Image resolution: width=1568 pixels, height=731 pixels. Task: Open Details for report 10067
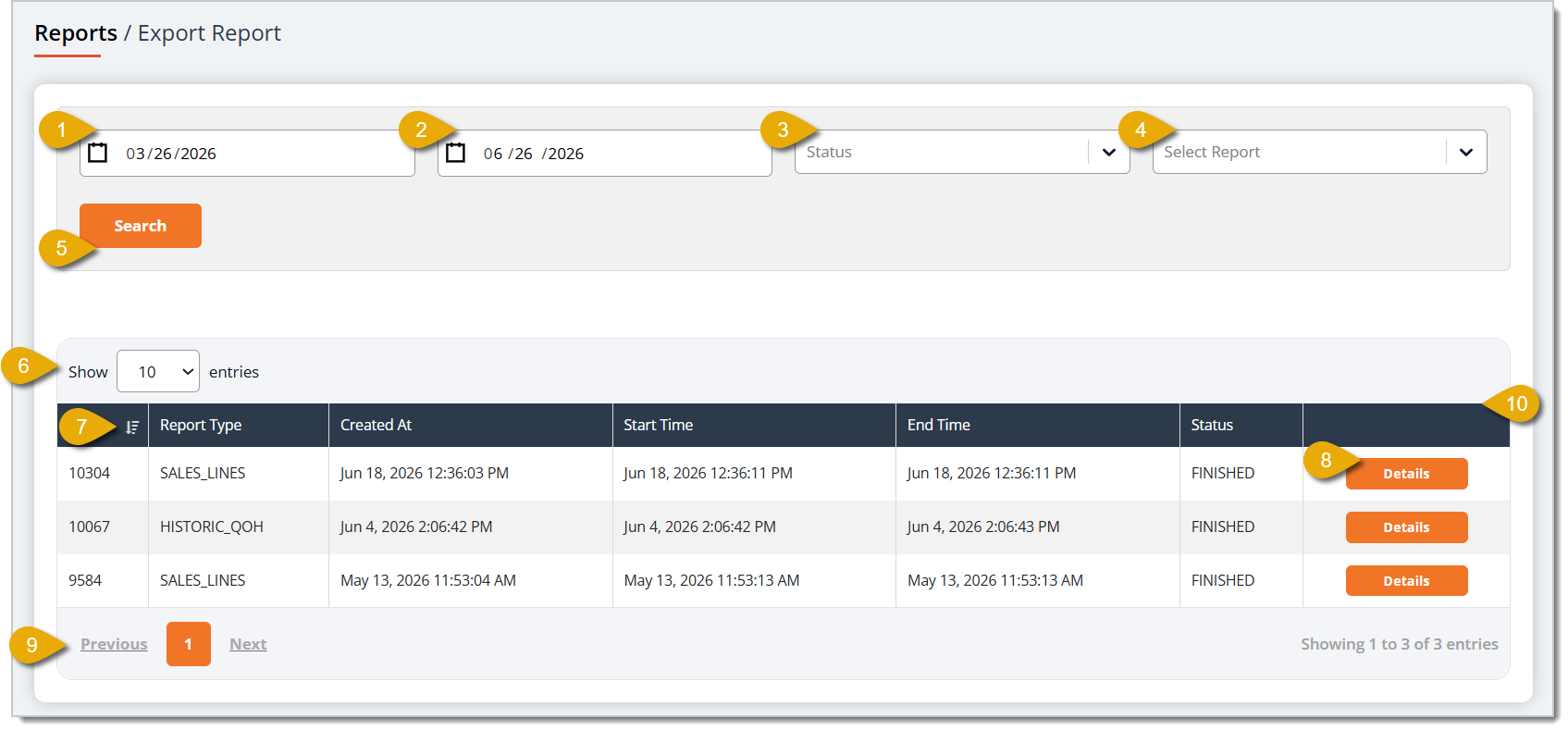pyautogui.click(x=1406, y=527)
